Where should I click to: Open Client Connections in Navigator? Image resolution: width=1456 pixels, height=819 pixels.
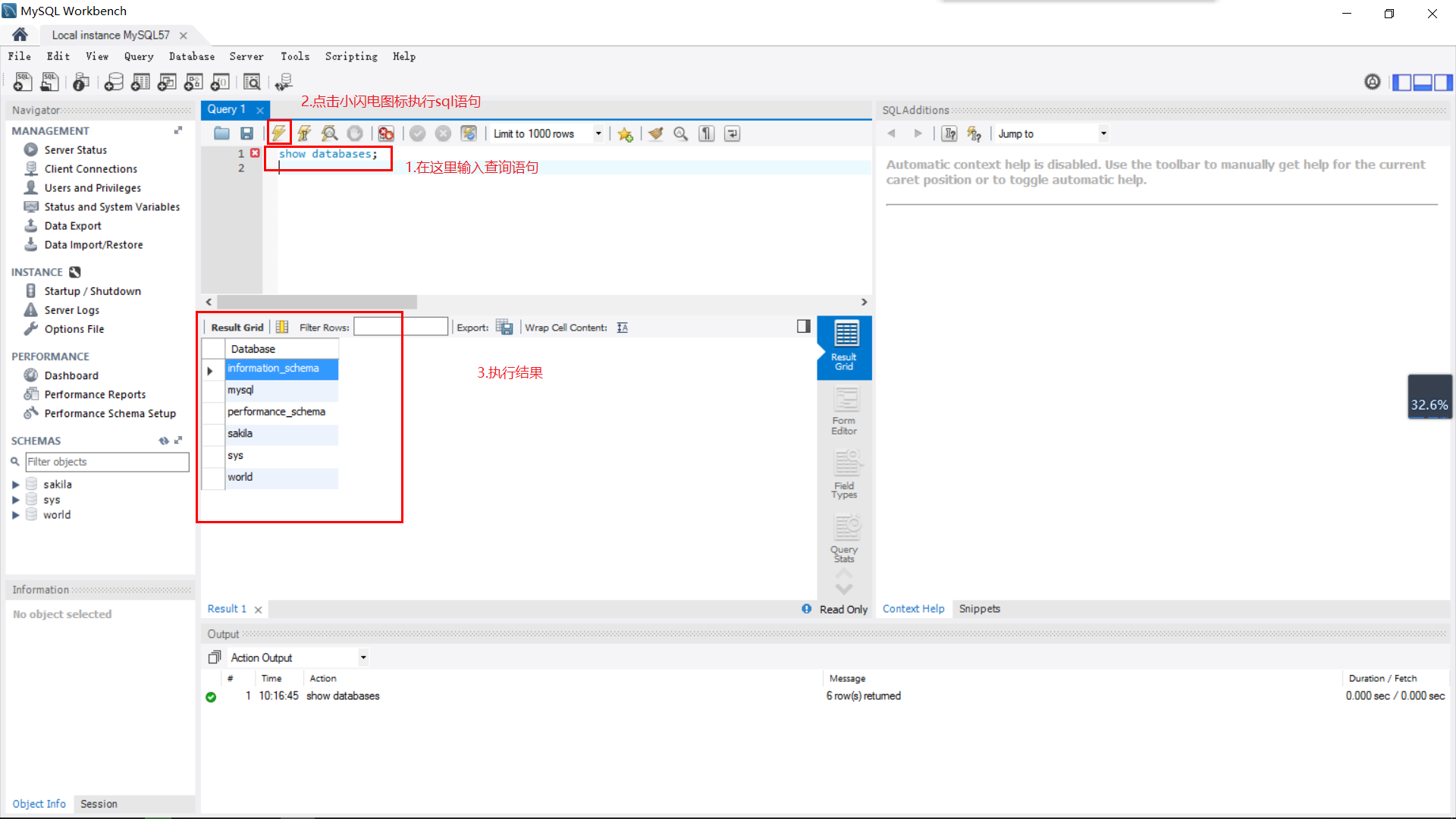[x=90, y=169]
